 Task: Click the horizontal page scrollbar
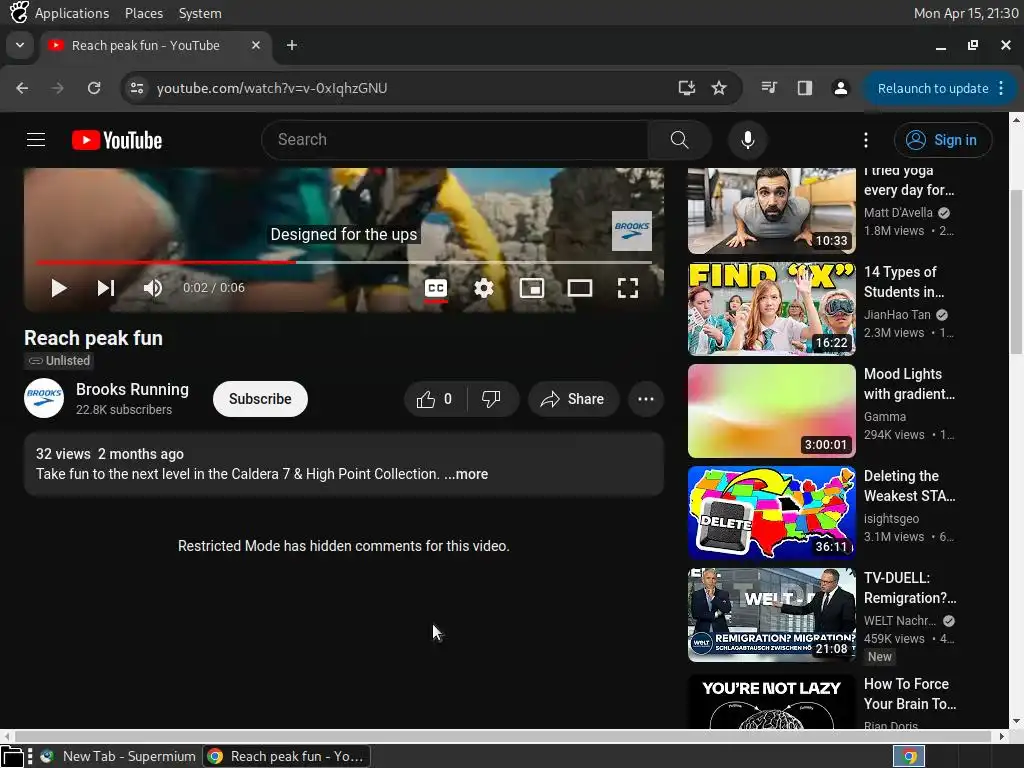pos(504,736)
